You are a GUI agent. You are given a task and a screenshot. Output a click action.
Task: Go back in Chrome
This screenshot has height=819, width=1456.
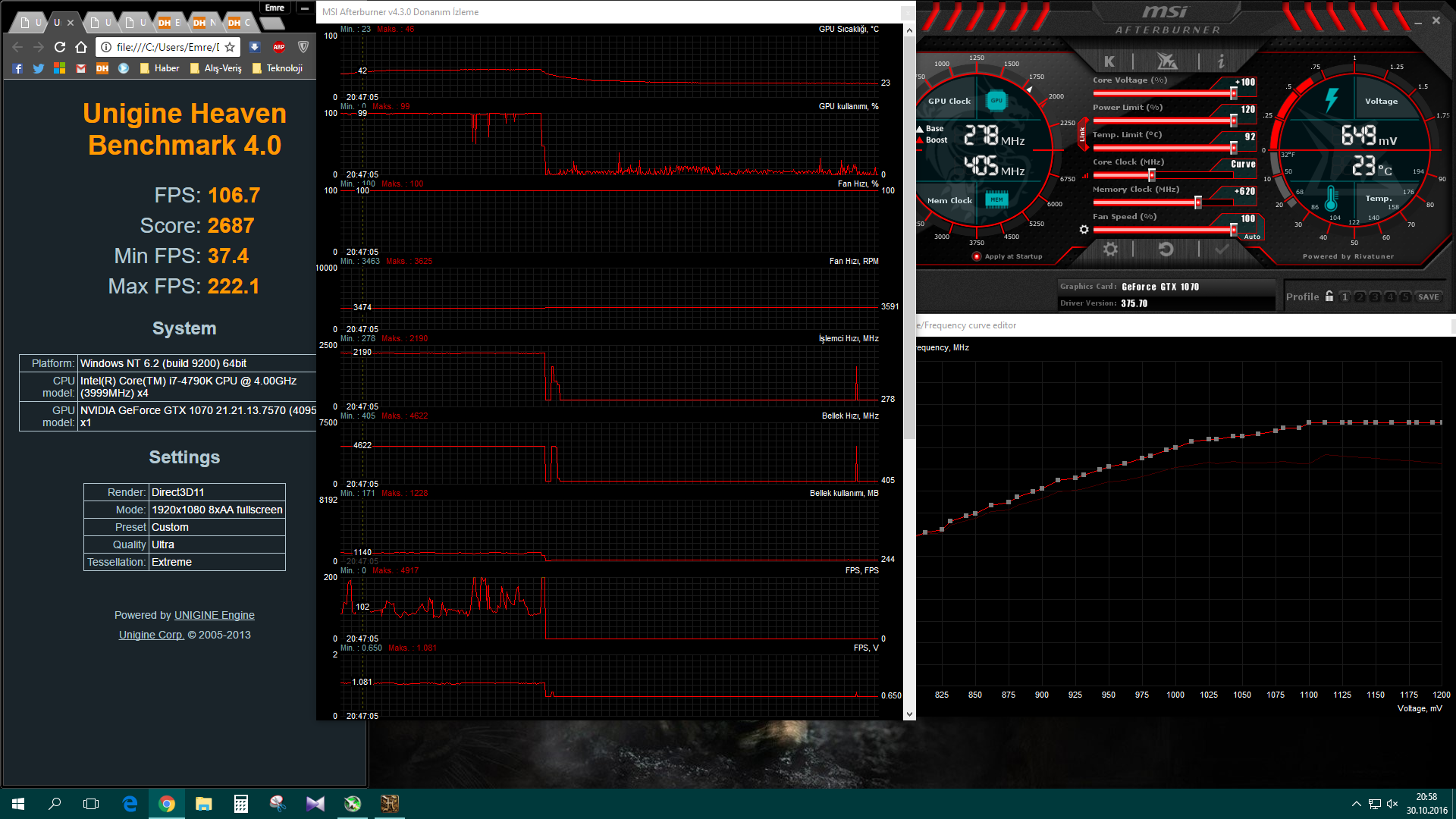pos(17,47)
